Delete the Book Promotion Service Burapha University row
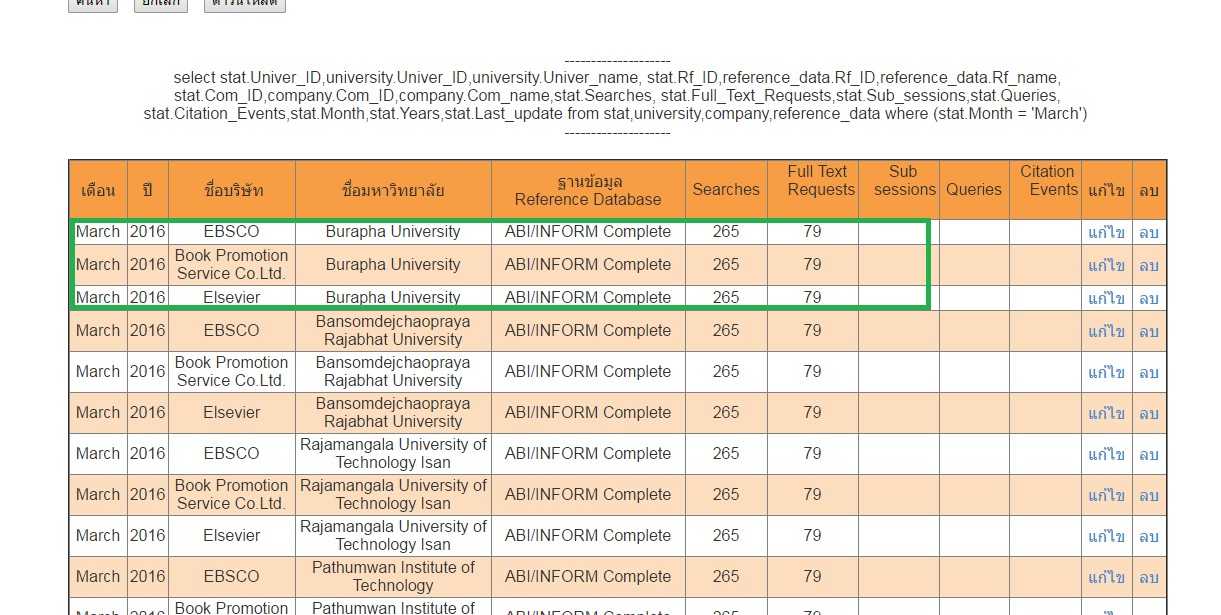The height and width of the screenshot is (615, 1221). click(x=1149, y=265)
